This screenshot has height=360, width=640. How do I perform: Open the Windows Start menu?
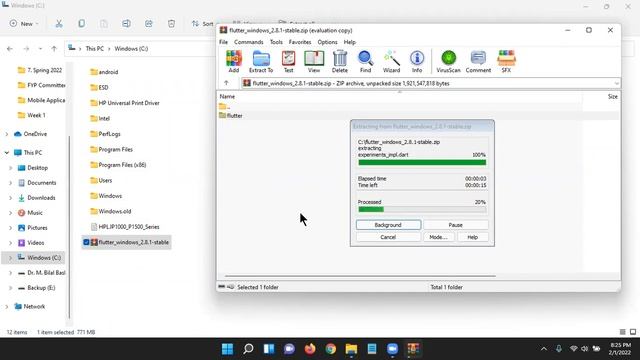(x=227, y=349)
